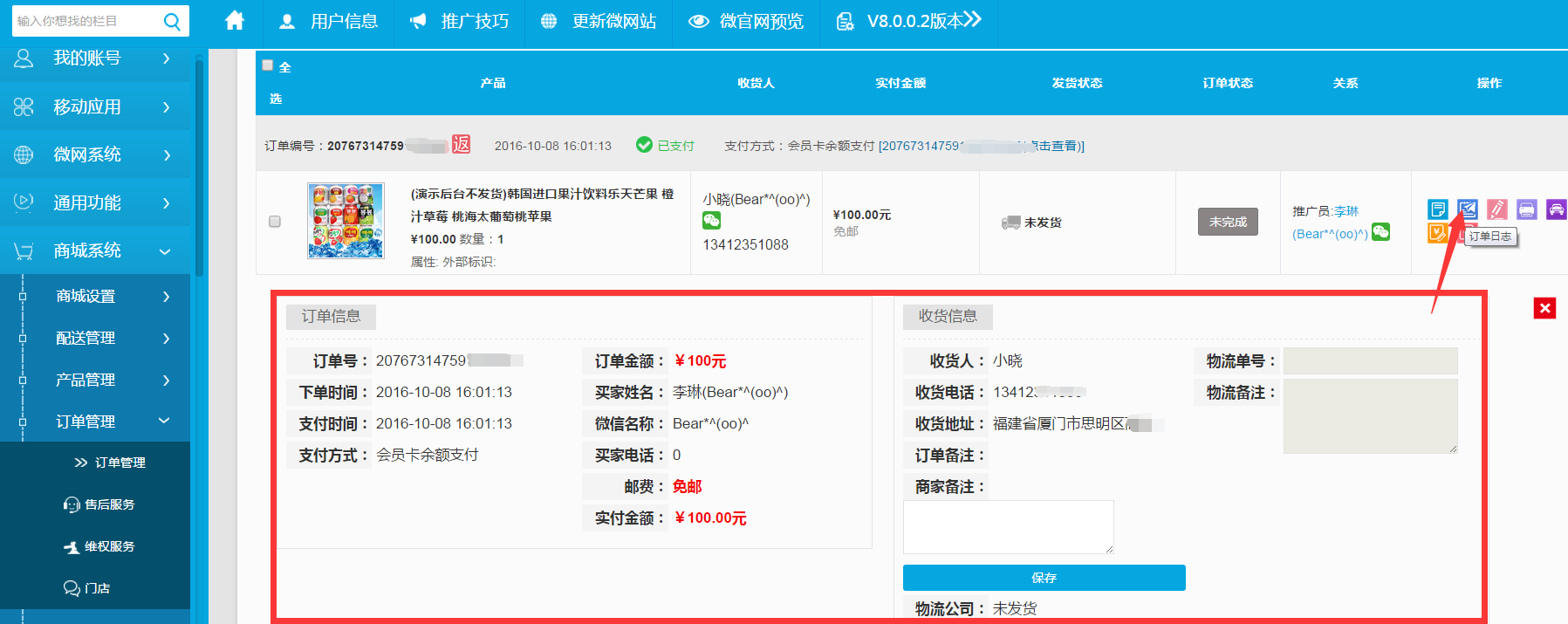Image resolution: width=1568 pixels, height=624 pixels.
Task: Close order detail panel with red X
Action: click(1544, 308)
